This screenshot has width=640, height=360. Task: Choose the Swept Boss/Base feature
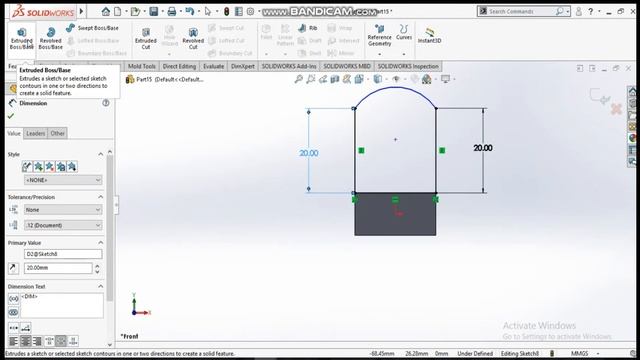pos(92,28)
